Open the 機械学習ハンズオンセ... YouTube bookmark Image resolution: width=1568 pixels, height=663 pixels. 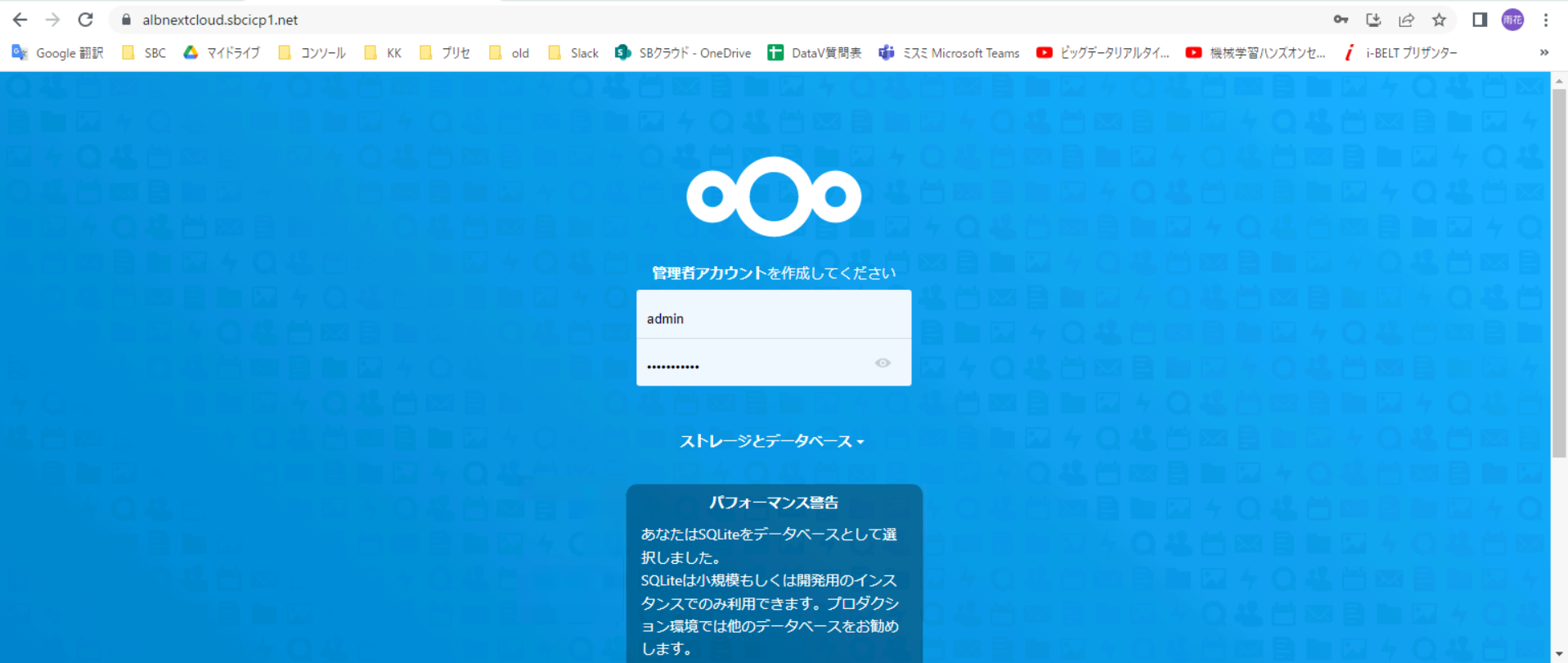tap(1256, 53)
